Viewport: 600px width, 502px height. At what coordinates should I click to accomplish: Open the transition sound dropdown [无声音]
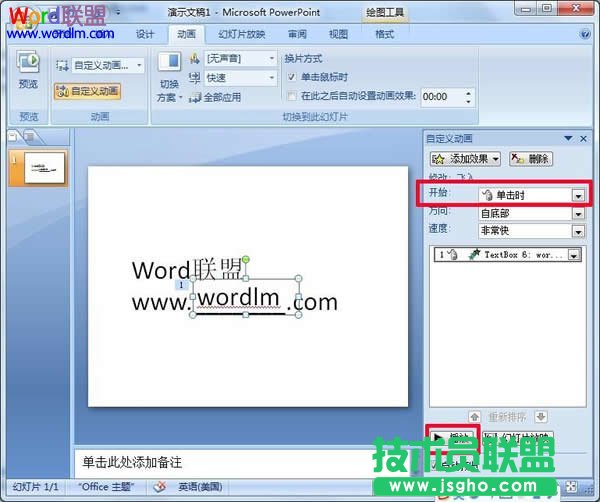271,59
